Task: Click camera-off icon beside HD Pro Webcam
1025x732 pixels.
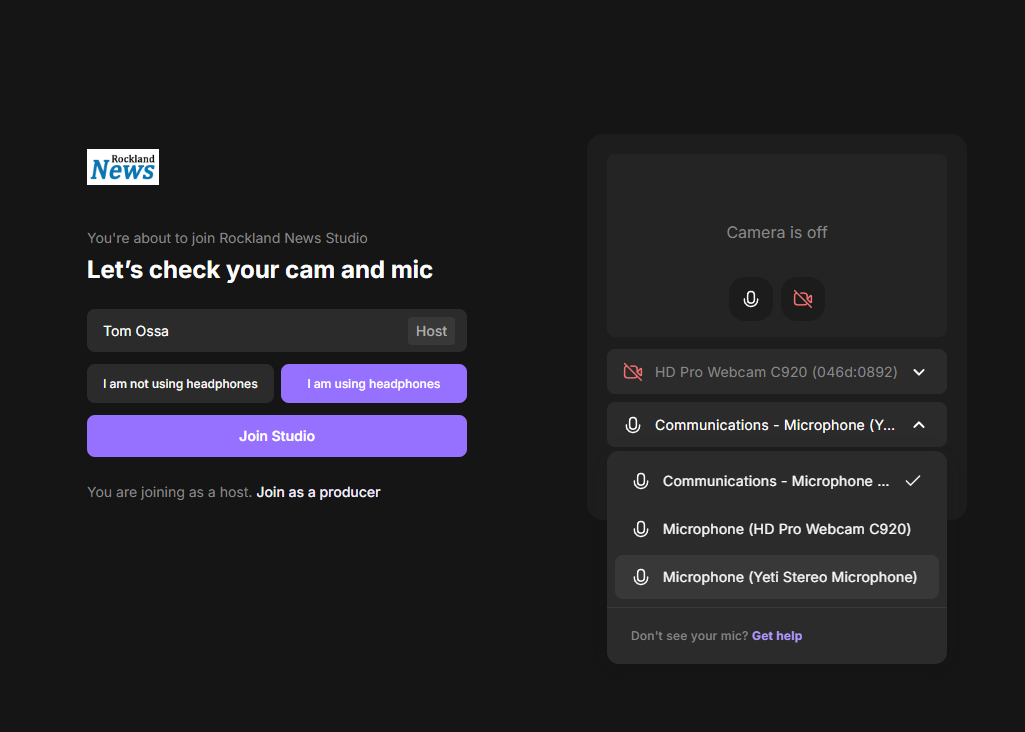Action: point(632,372)
